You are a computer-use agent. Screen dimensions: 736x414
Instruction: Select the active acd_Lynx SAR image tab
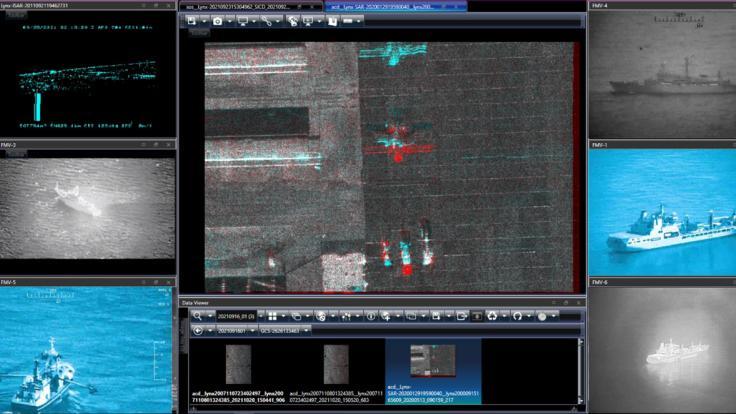[395, 7]
